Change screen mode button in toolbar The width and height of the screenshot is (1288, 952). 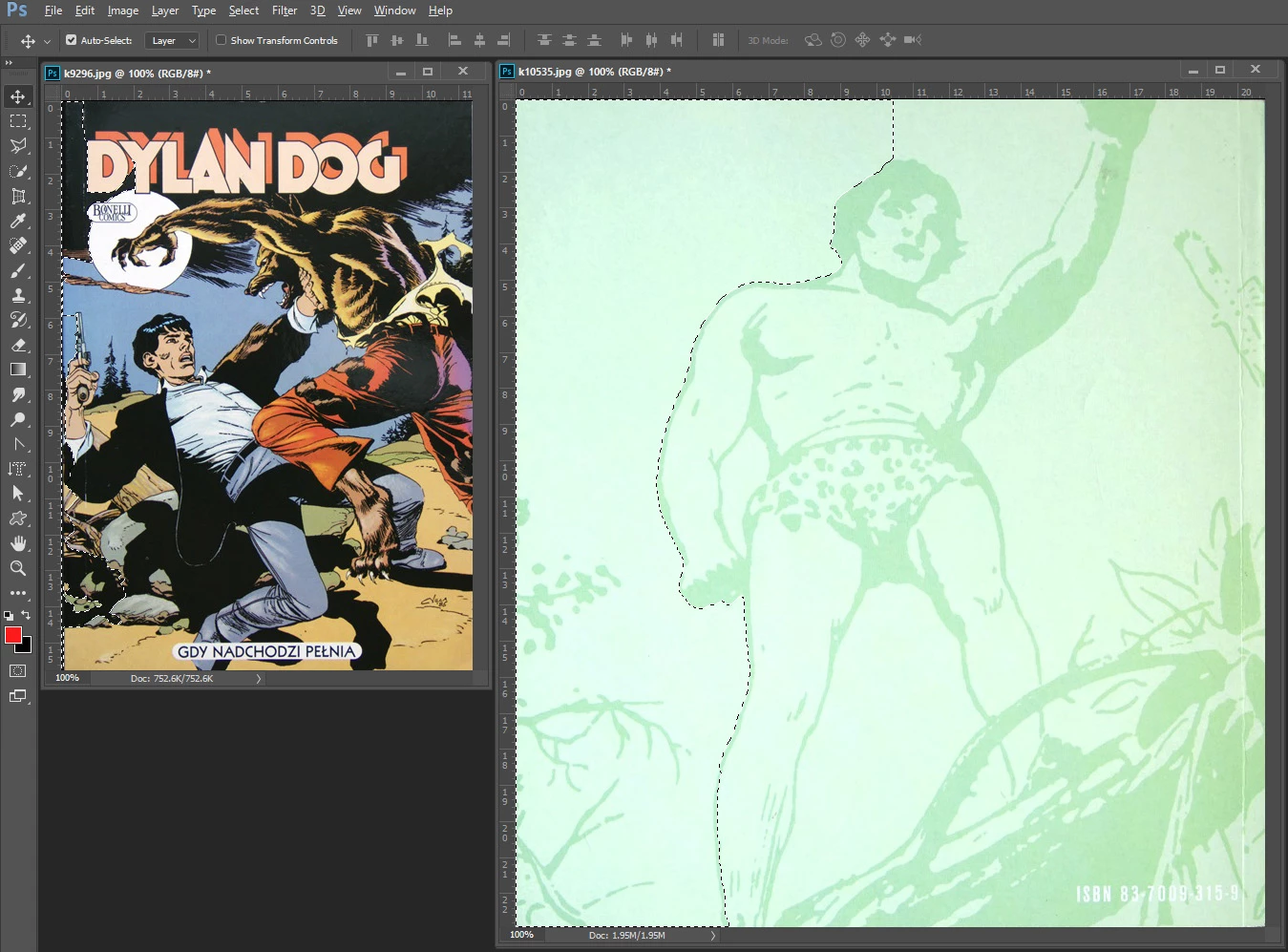click(18, 696)
